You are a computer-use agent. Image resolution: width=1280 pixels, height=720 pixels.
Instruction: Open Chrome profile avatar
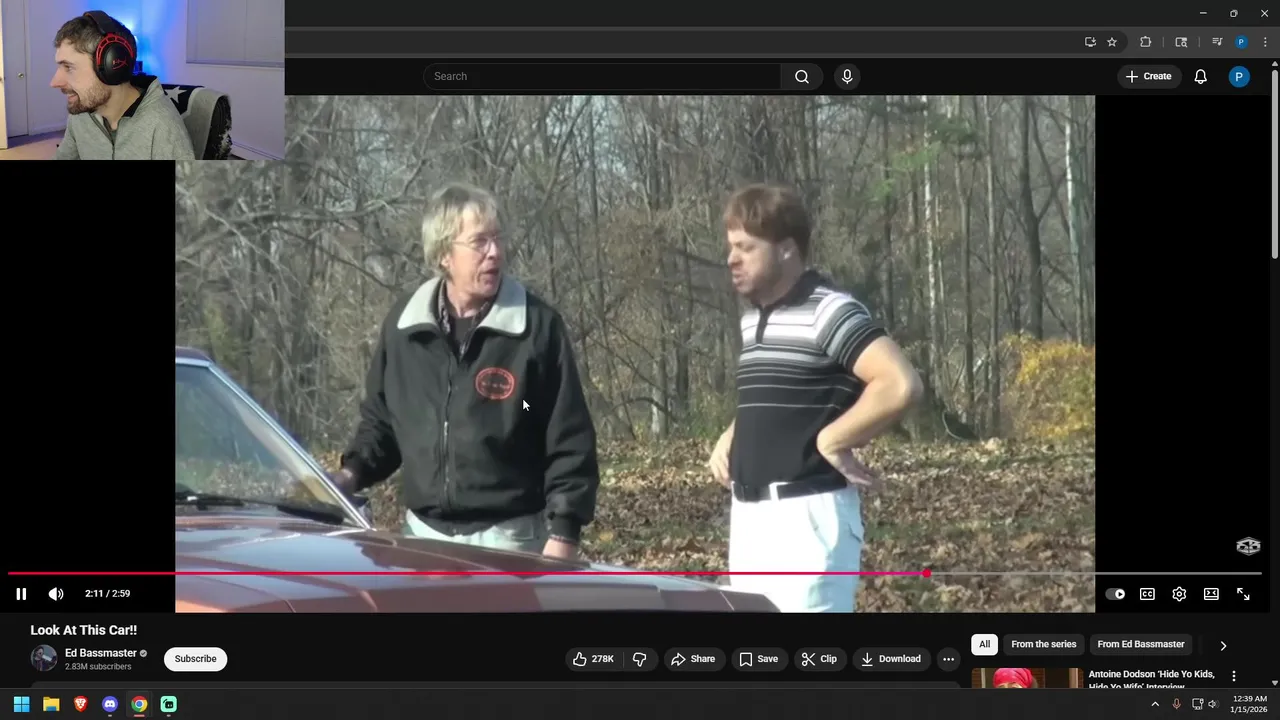pyautogui.click(x=1241, y=42)
